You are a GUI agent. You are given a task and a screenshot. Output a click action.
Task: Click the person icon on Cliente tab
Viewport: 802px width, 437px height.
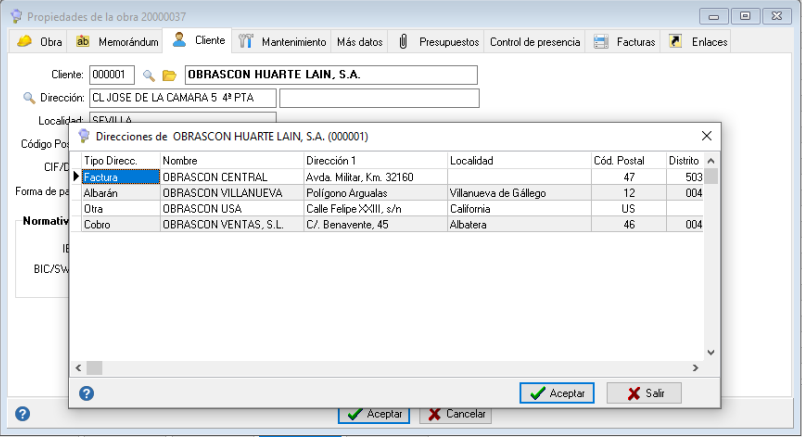point(179,40)
